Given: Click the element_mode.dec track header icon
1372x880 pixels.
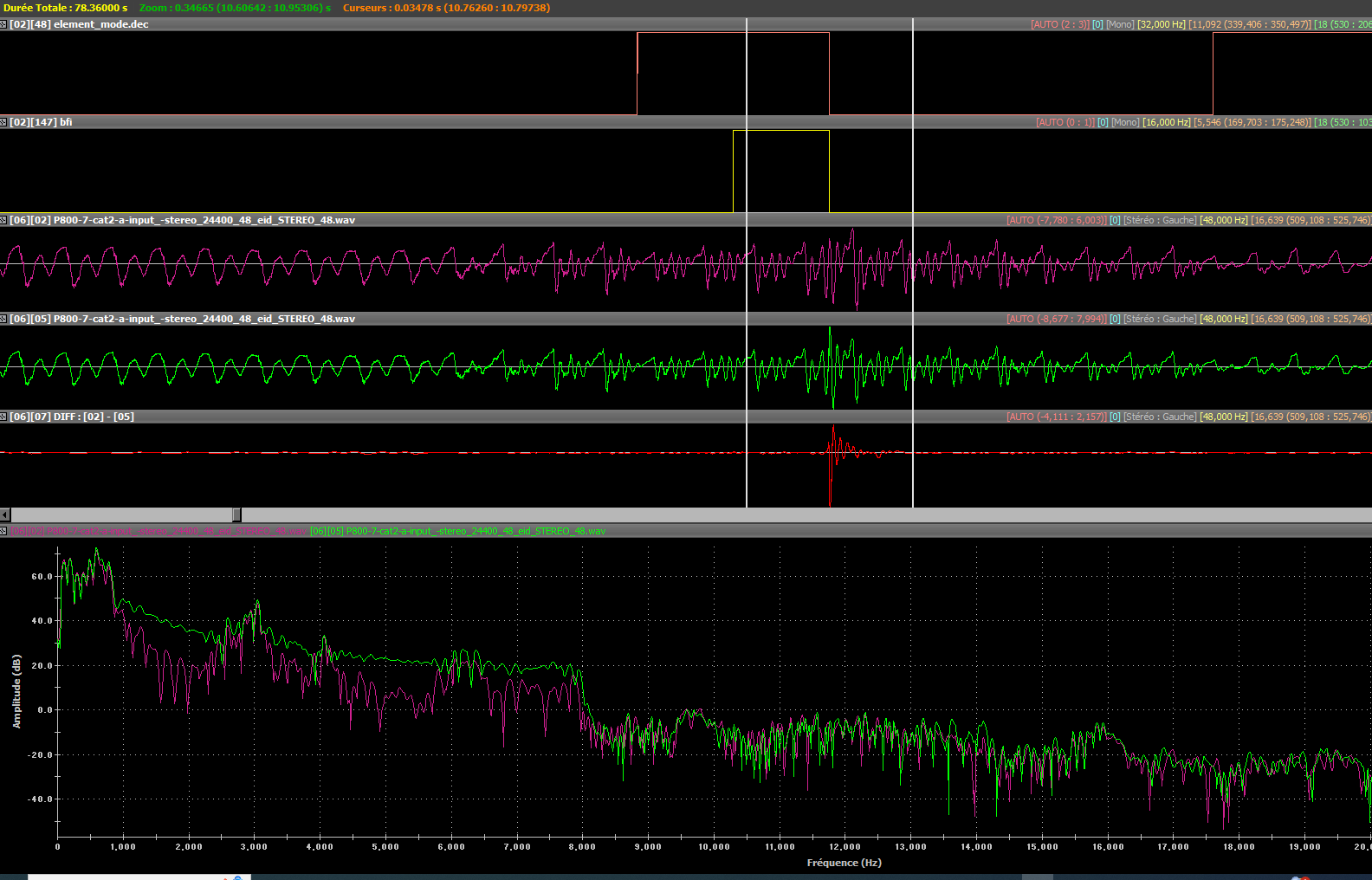Looking at the screenshot, I should (x=3, y=24).
